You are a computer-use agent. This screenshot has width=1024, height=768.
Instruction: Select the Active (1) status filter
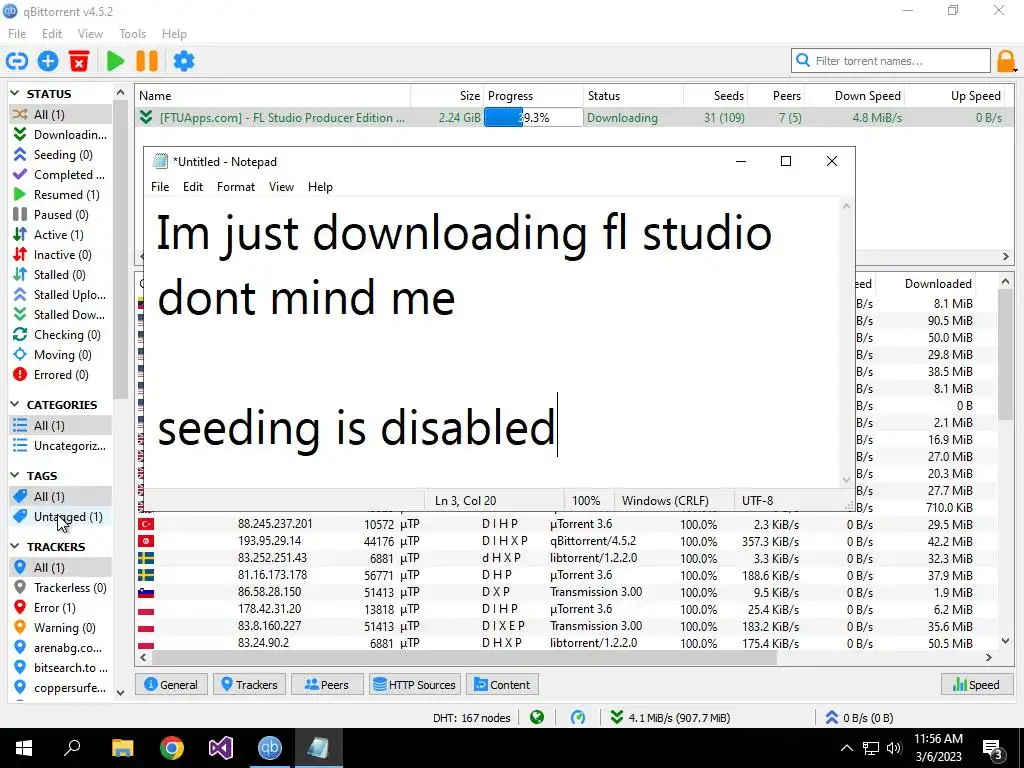[x=60, y=234]
